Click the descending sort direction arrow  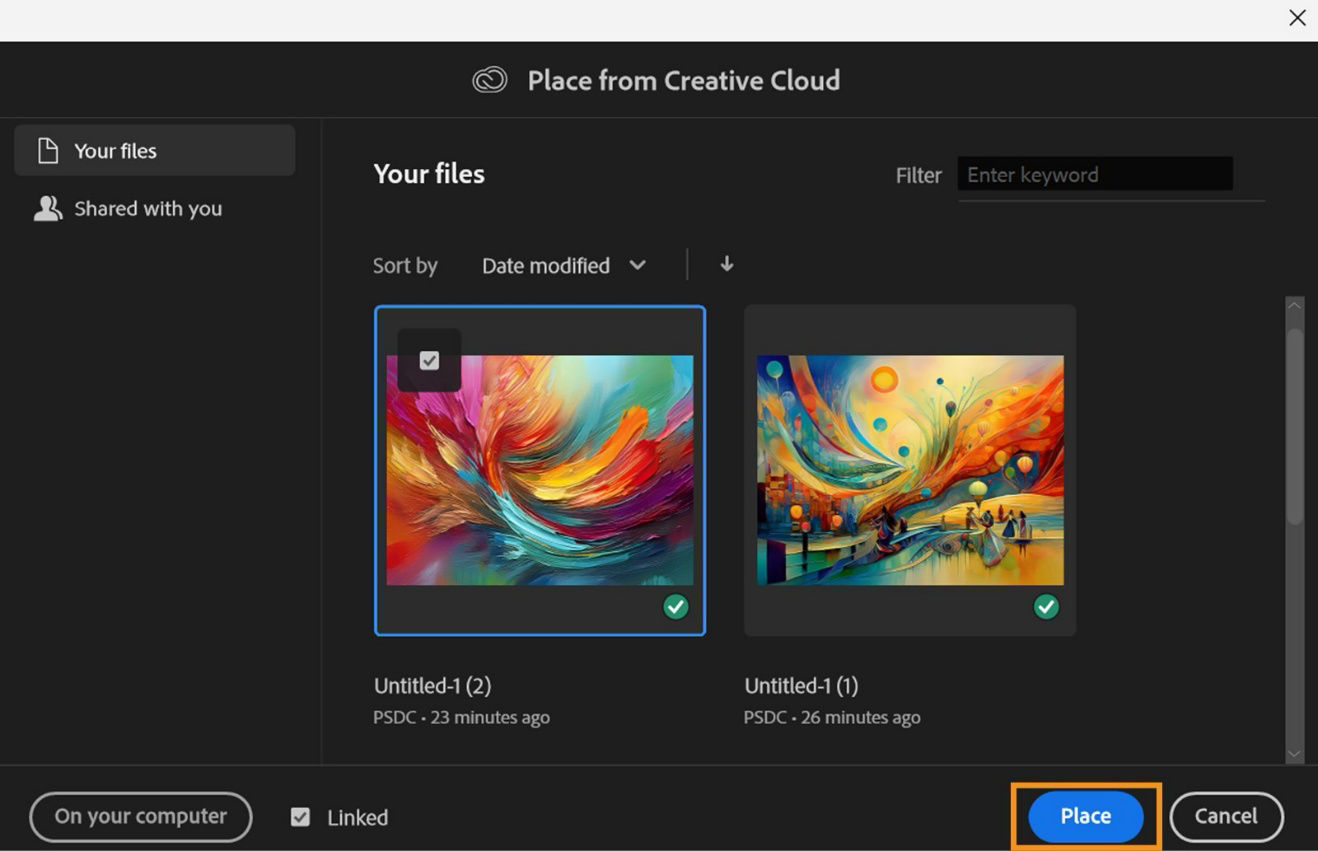coord(727,264)
